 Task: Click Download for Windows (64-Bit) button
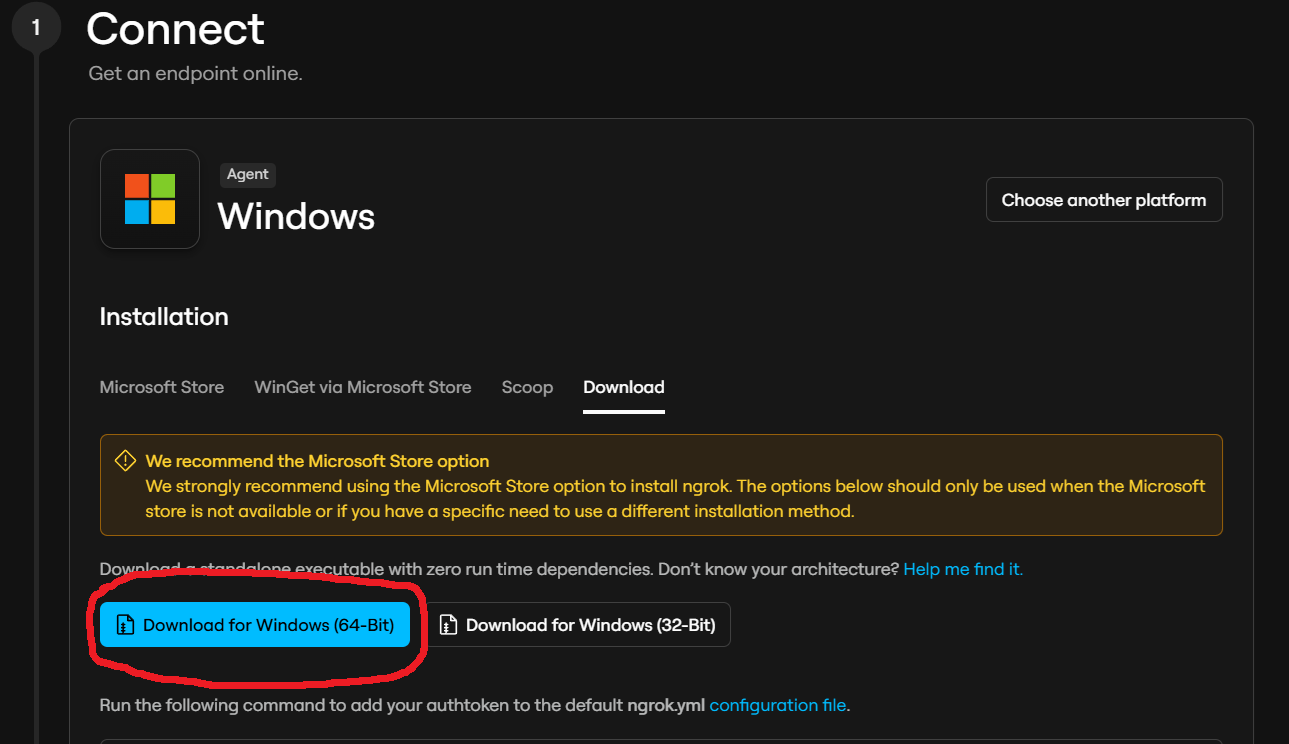[255, 625]
